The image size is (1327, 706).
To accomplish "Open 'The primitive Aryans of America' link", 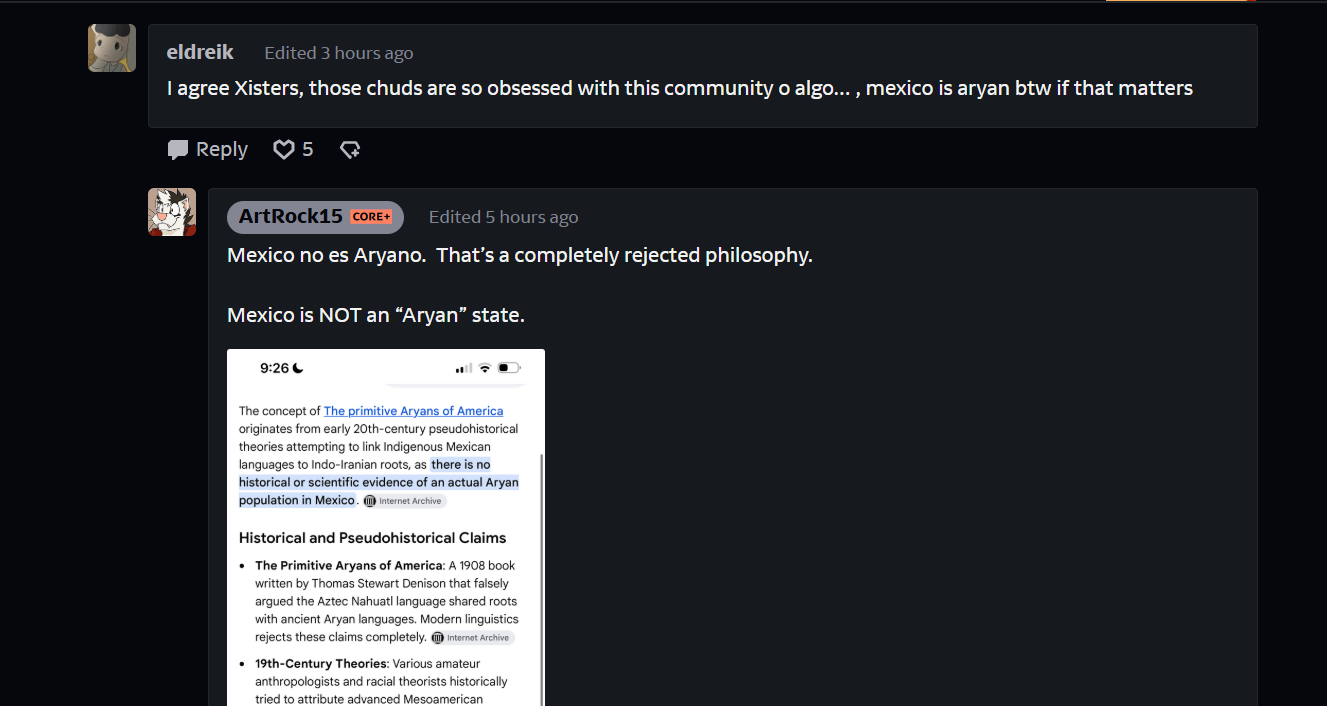I will point(413,411).
